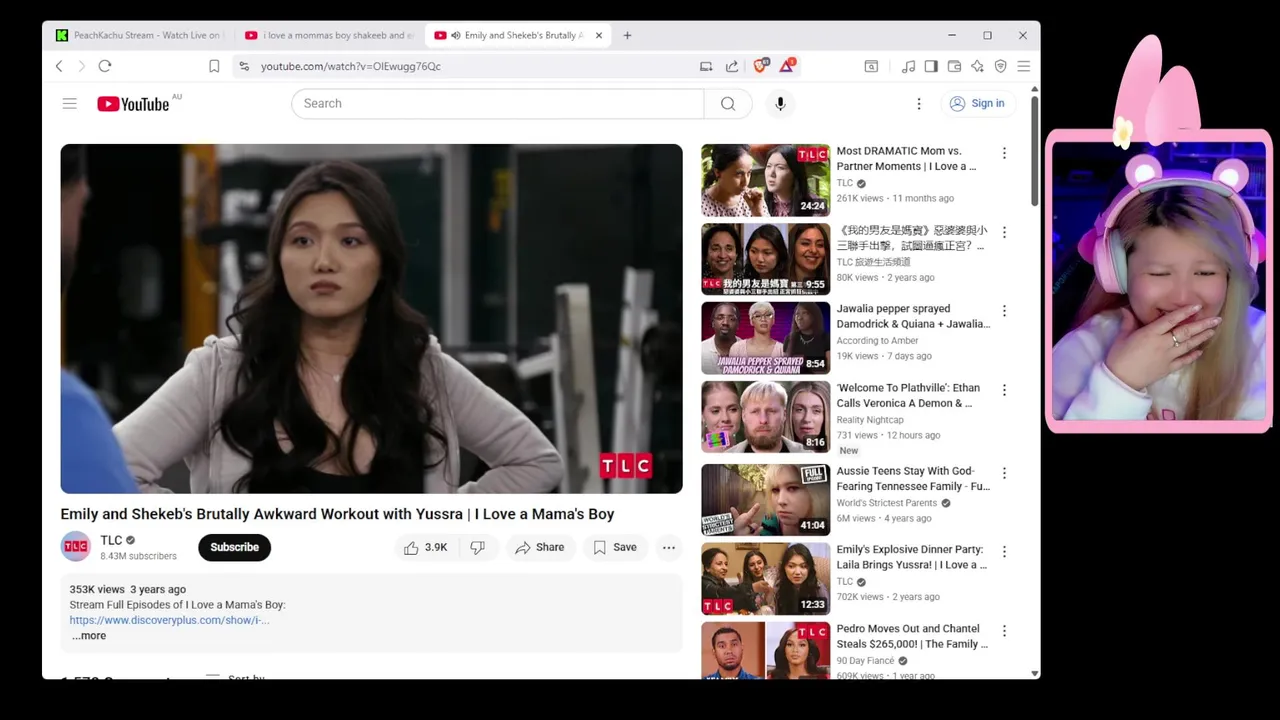Open options for Pedro Moves Out video

pos(1004,631)
